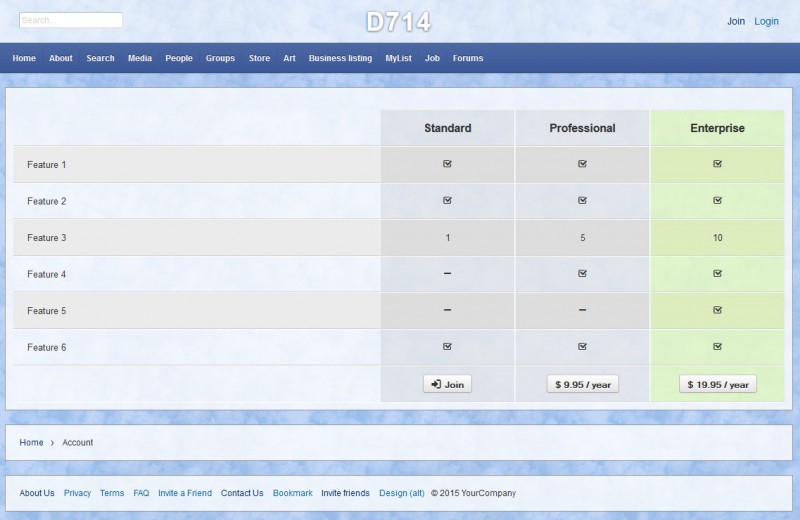Click the Feature 2 row label
Screen dimensions: 800x520
click(46, 201)
